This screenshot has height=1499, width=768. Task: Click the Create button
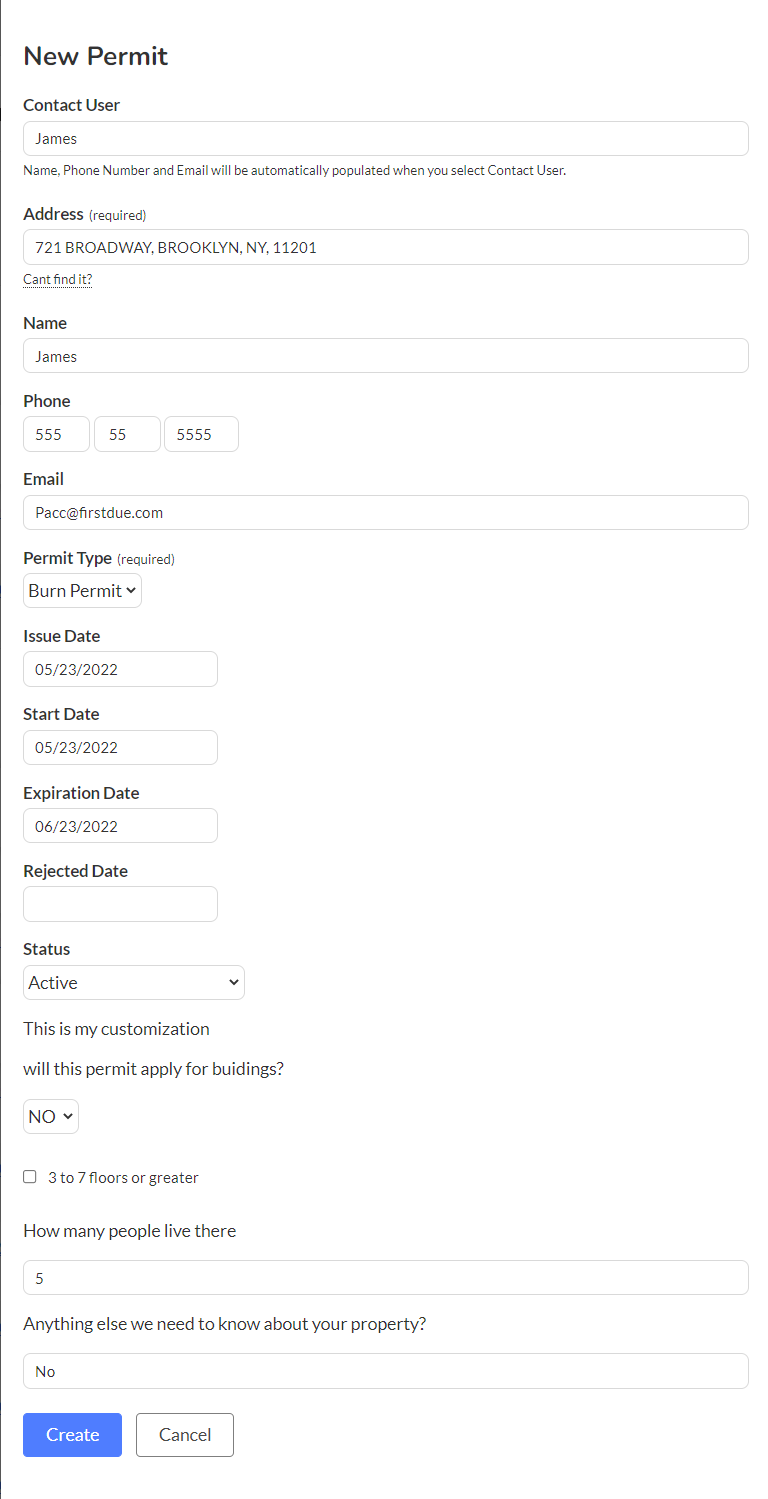click(x=72, y=1434)
